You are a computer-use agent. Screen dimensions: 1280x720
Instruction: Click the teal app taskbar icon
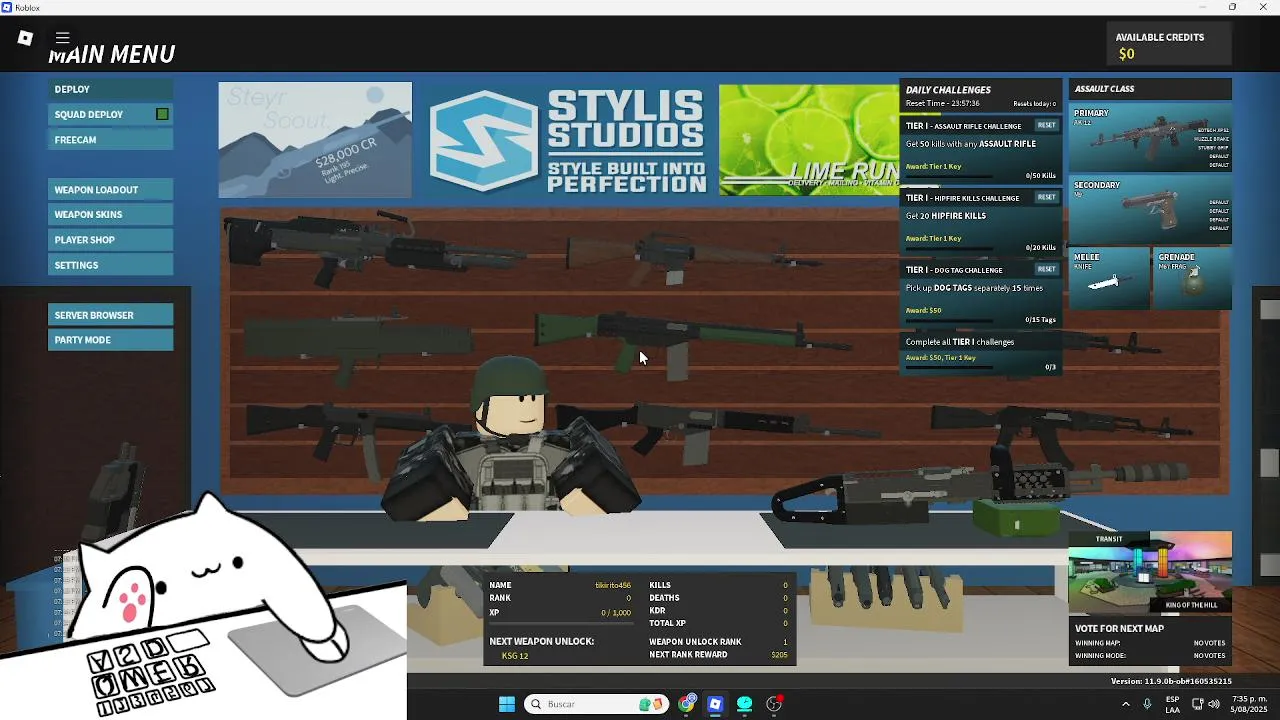pos(744,704)
